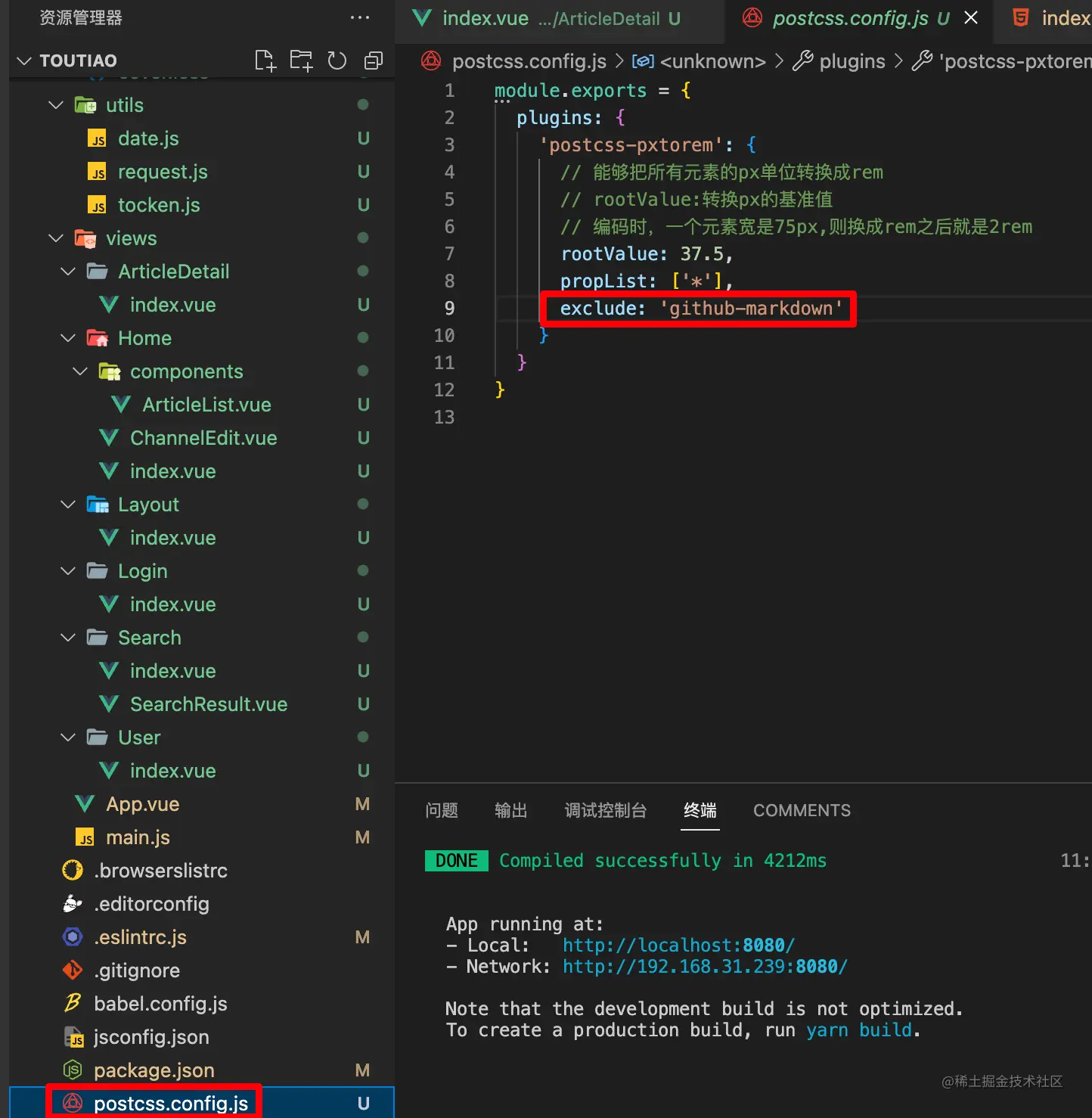Image resolution: width=1092 pixels, height=1118 pixels.
Task: Open the problems (问题) panel tab
Action: [442, 810]
